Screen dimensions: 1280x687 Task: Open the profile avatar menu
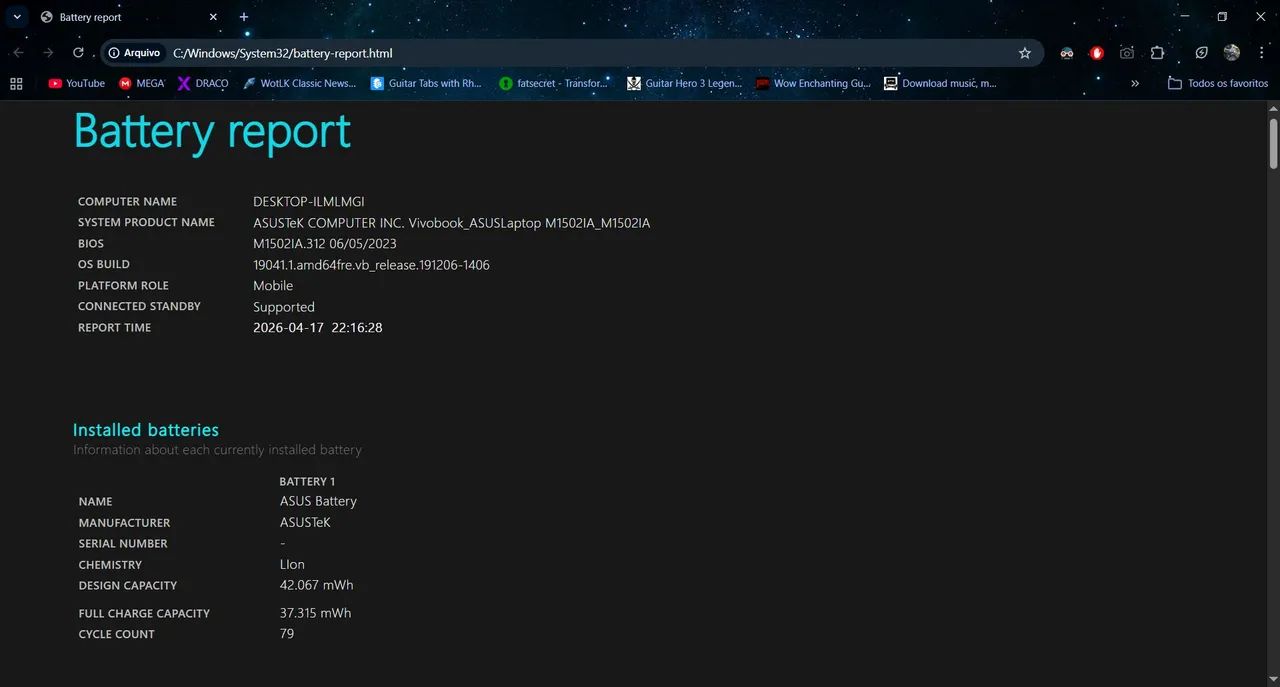click(x=1232, y=53)
